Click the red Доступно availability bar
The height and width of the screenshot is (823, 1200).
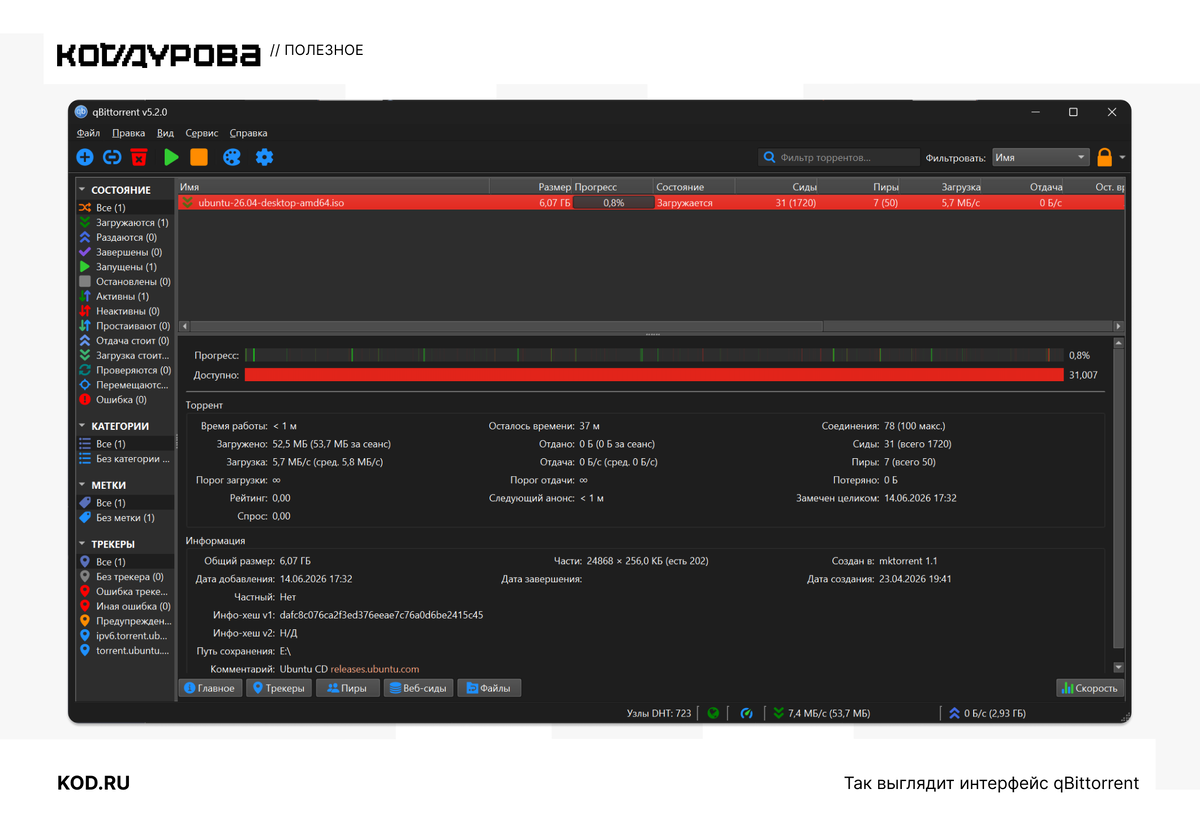click(654, 375)
